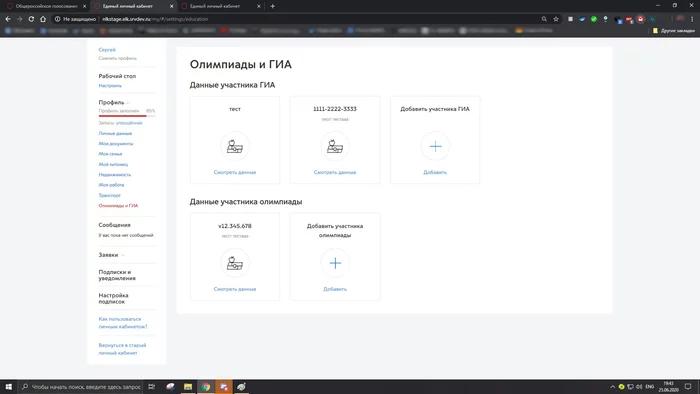Open 'Сообщения' sidebar section
The width and height of the screenshot is (700, 394).
[x=114, y=225]
